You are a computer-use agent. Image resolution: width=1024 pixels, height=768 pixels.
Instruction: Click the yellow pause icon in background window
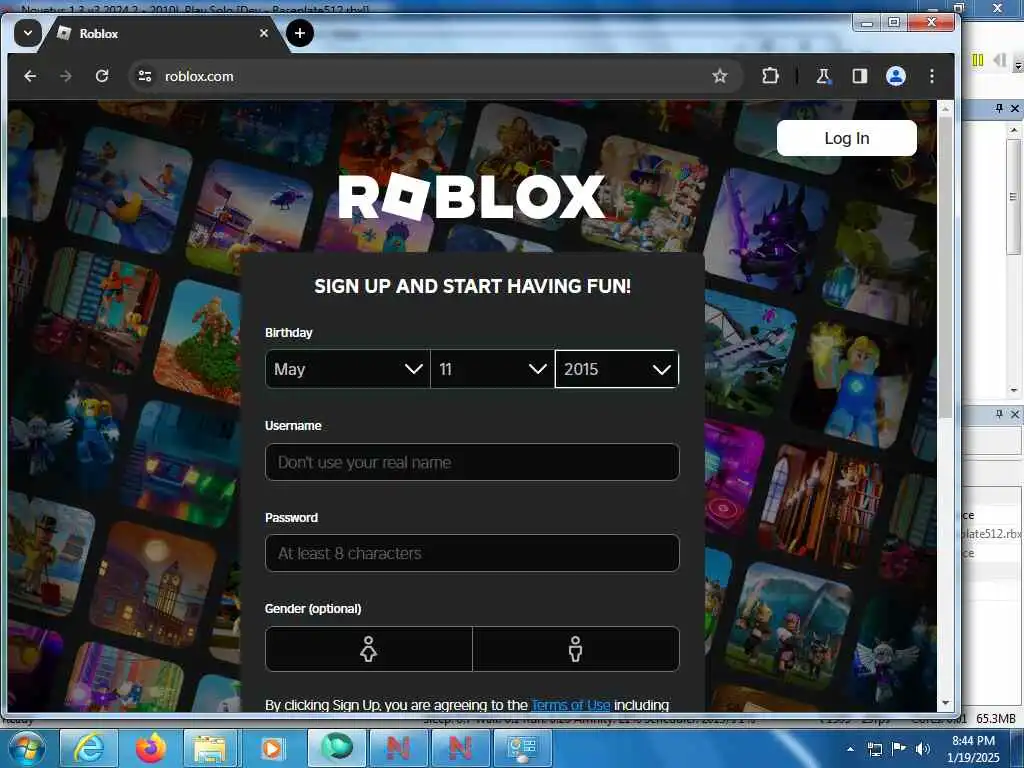click(x=978, y=60)
